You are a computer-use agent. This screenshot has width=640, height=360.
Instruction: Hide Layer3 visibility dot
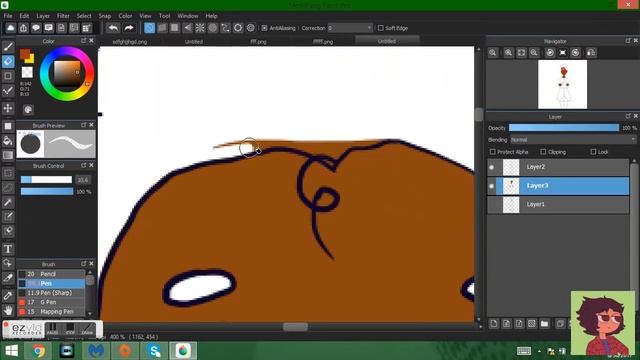(491, 186)
